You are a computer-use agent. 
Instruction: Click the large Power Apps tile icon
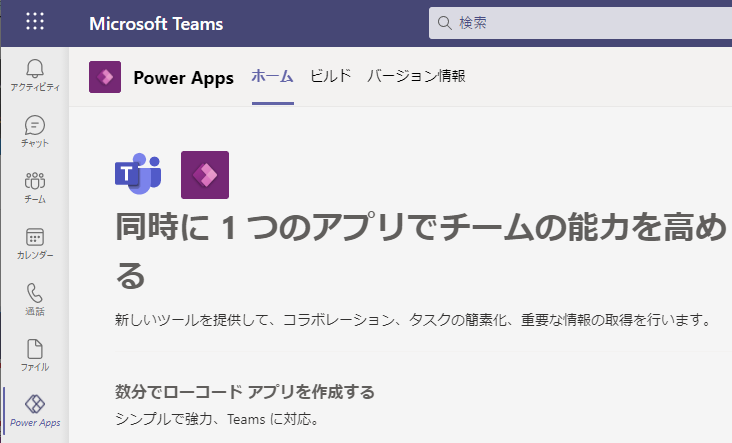[x=205, y=175]
